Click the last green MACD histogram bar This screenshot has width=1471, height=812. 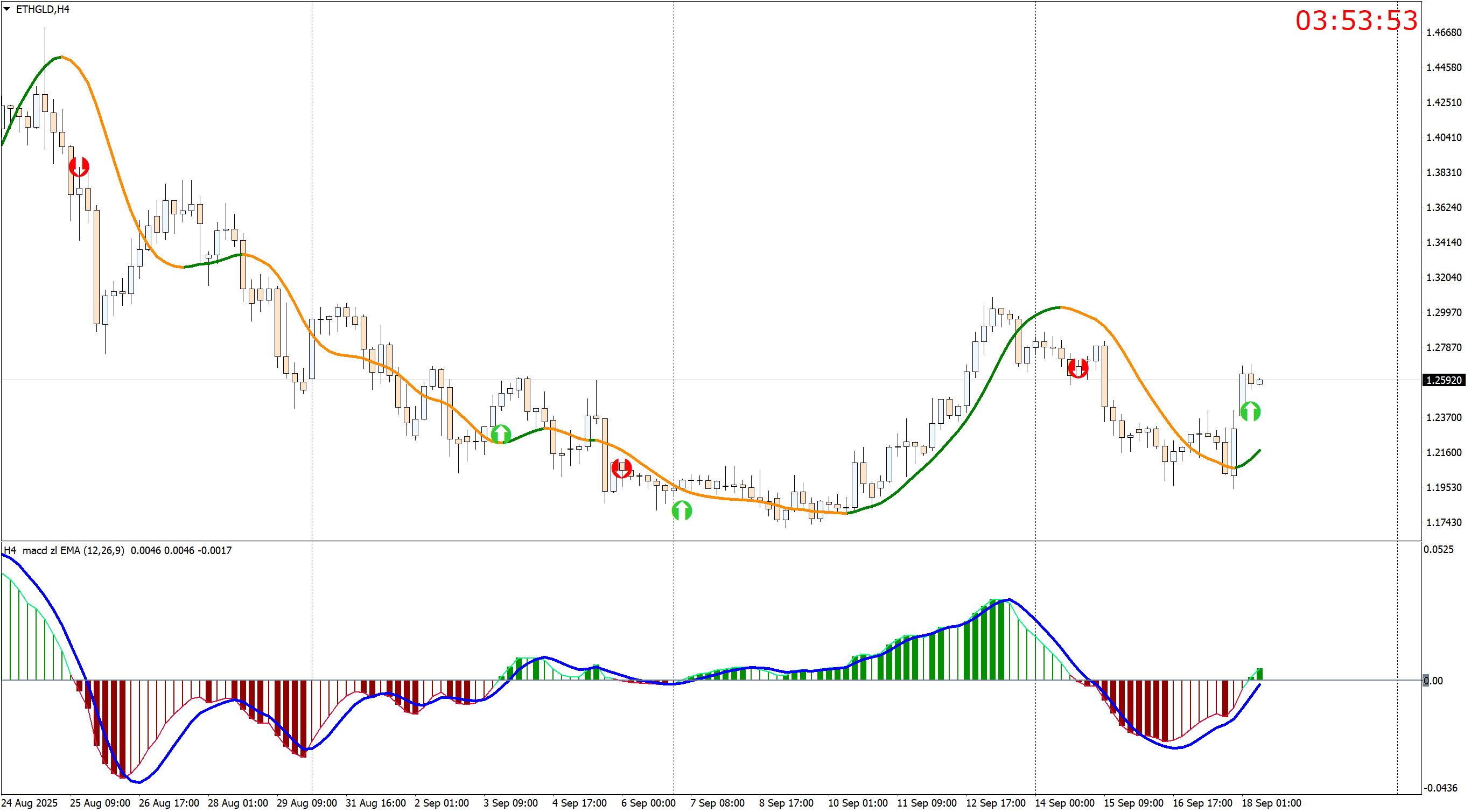click(x=1259, y=674)
